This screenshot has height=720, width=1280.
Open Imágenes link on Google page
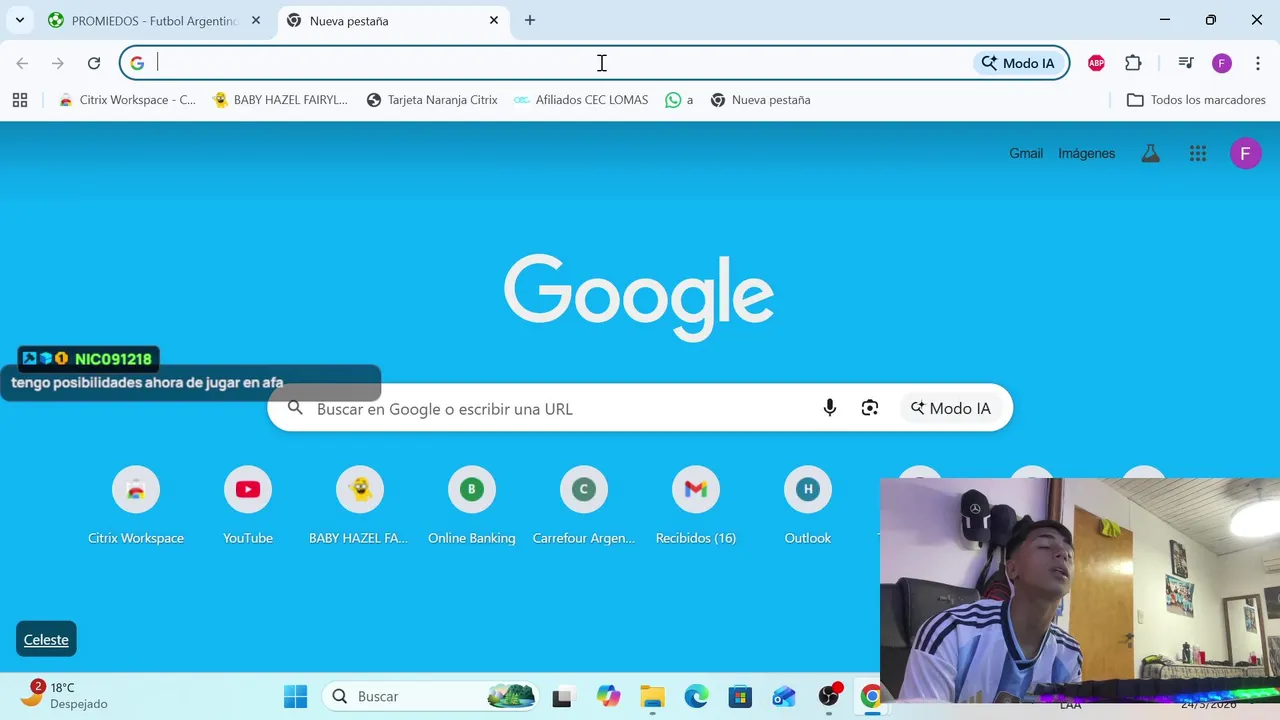click(x=1087, y=153)
